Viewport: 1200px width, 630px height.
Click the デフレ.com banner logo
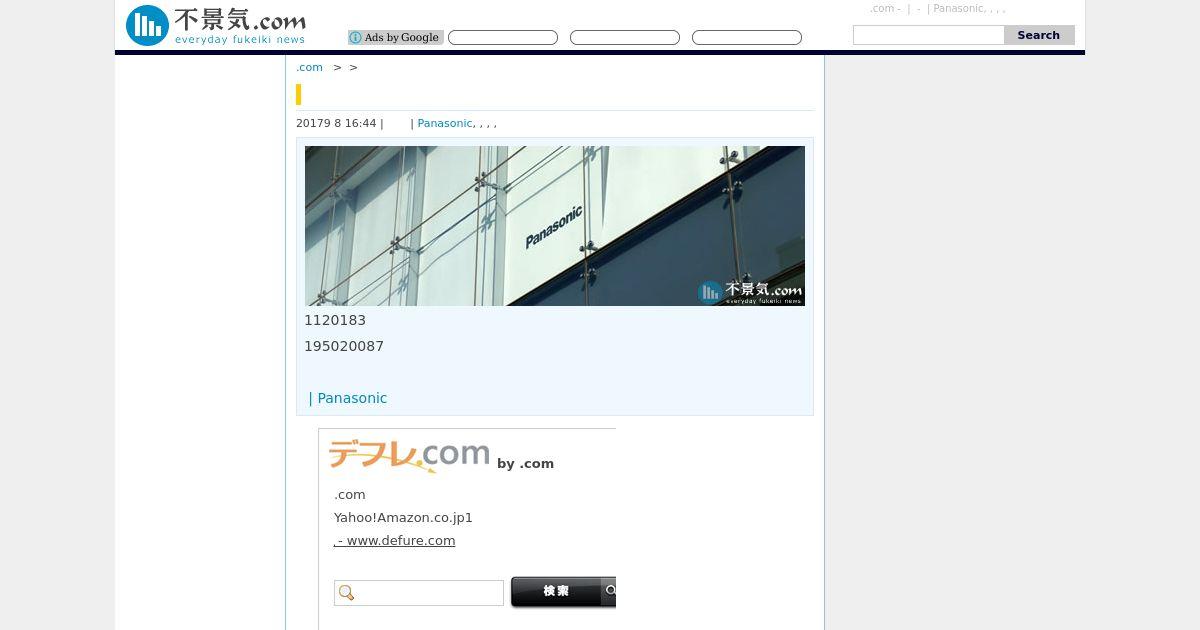pos(409,456)
